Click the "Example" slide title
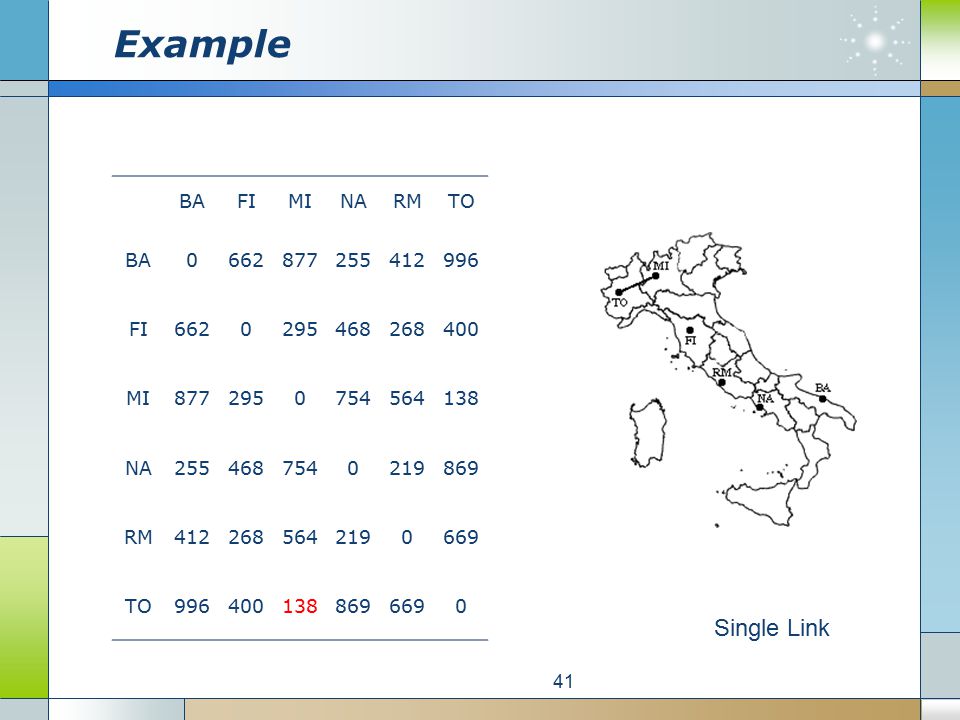Screen dimensions: 960x720 pyautogui.click(x=202, y=45)
